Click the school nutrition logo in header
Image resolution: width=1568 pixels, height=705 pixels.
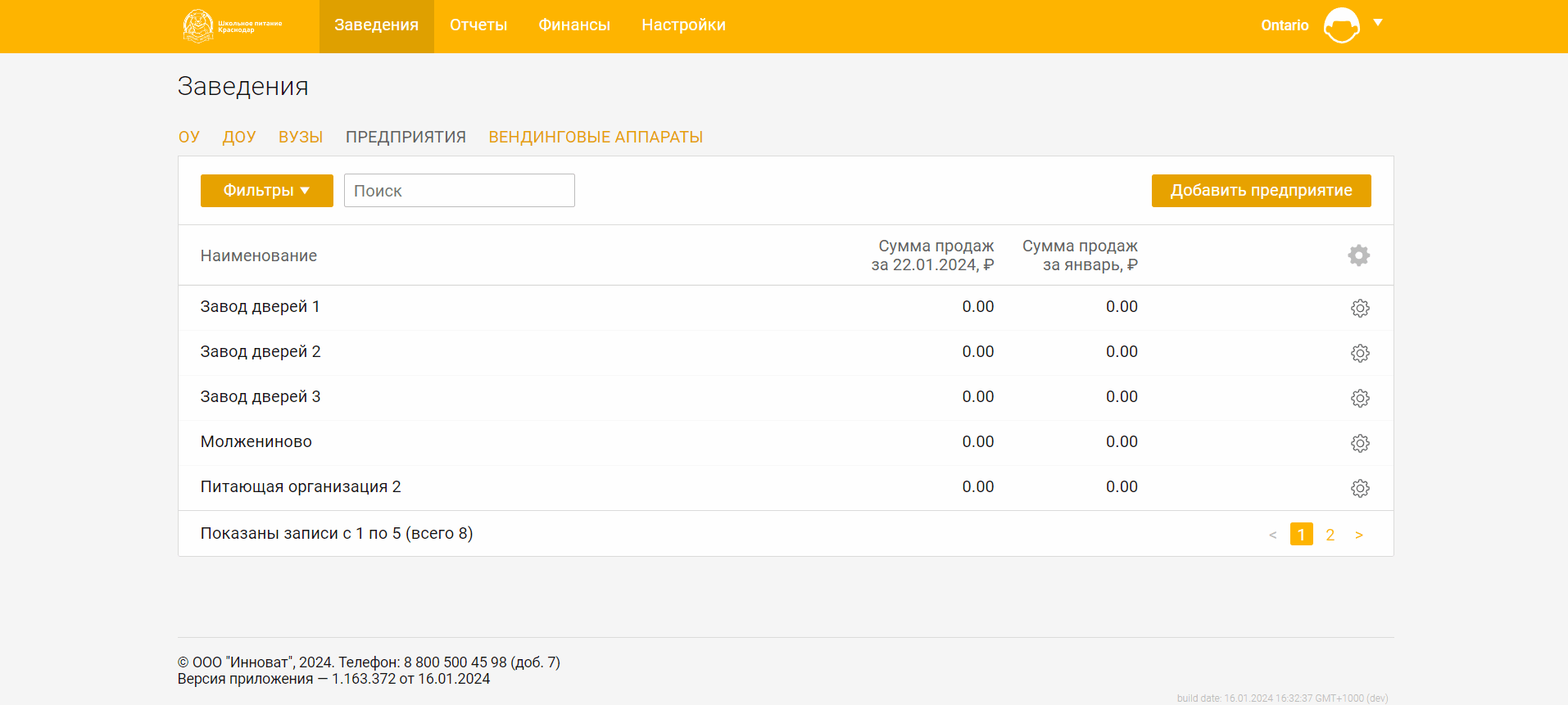232,26
